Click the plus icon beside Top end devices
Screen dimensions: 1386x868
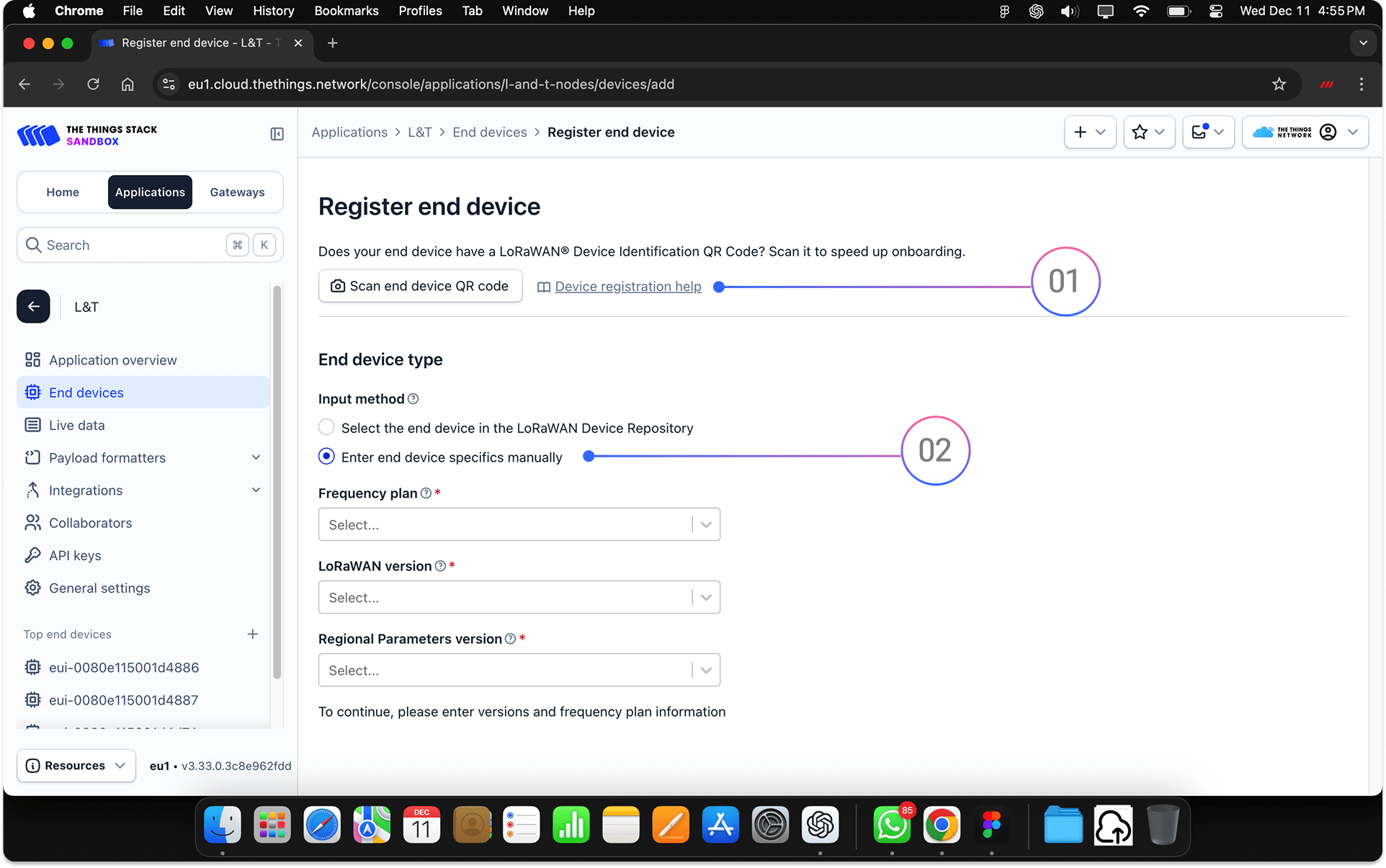click(x=252, y=634)
